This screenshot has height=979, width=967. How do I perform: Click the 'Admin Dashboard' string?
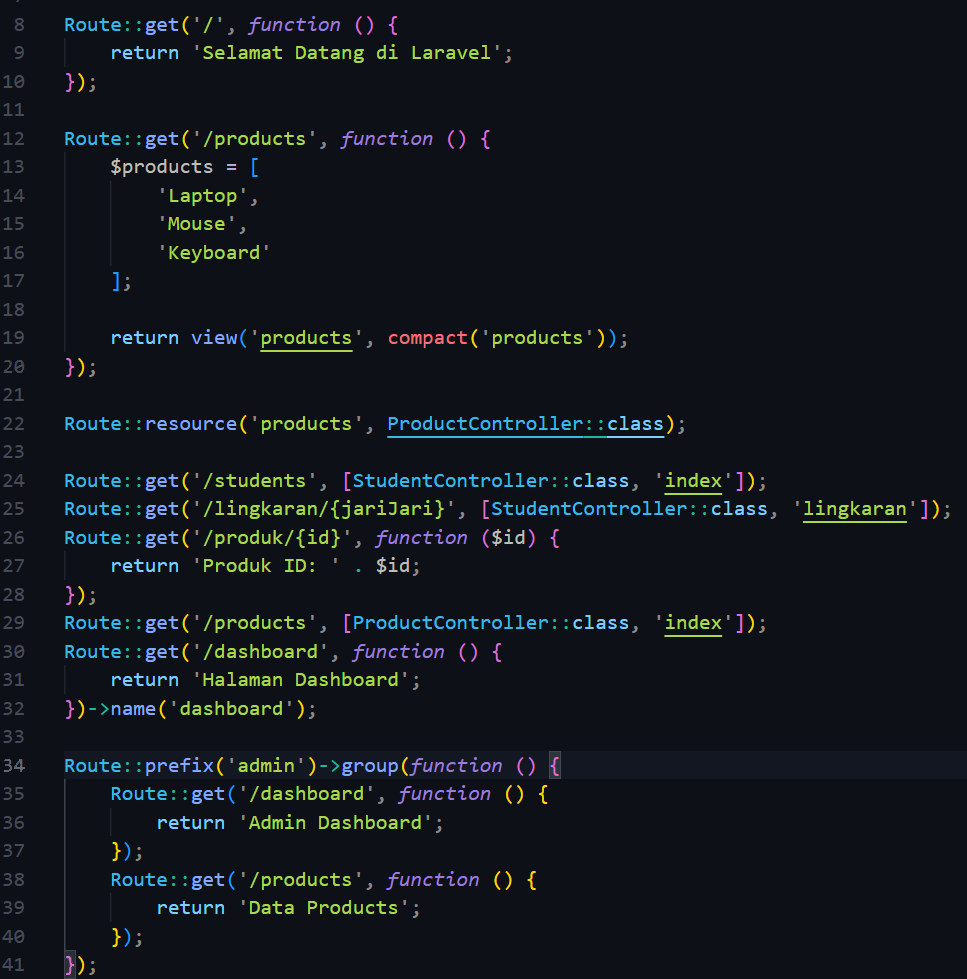coord(335,823)
